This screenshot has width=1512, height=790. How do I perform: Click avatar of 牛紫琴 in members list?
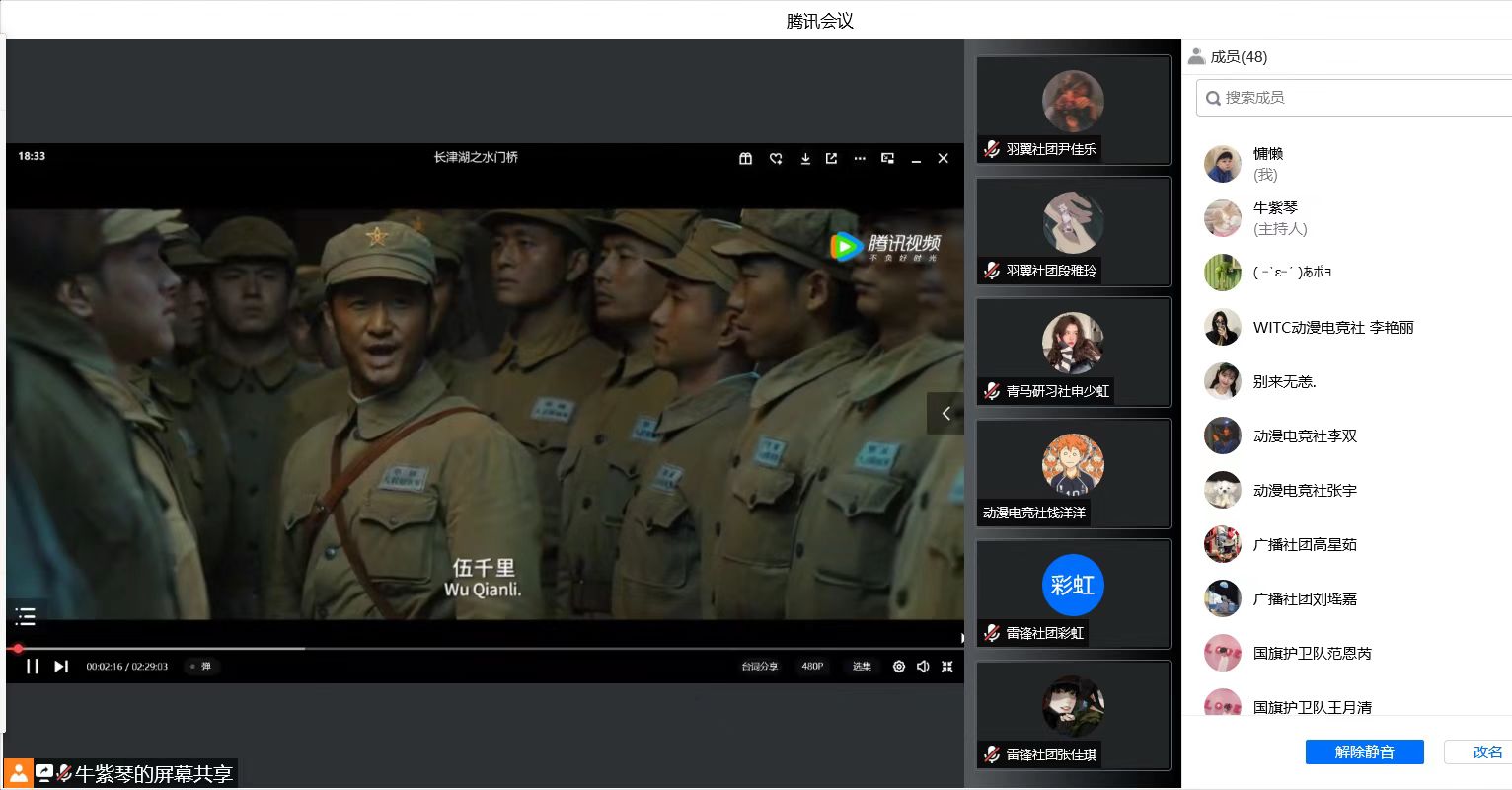pos(1223,218)
